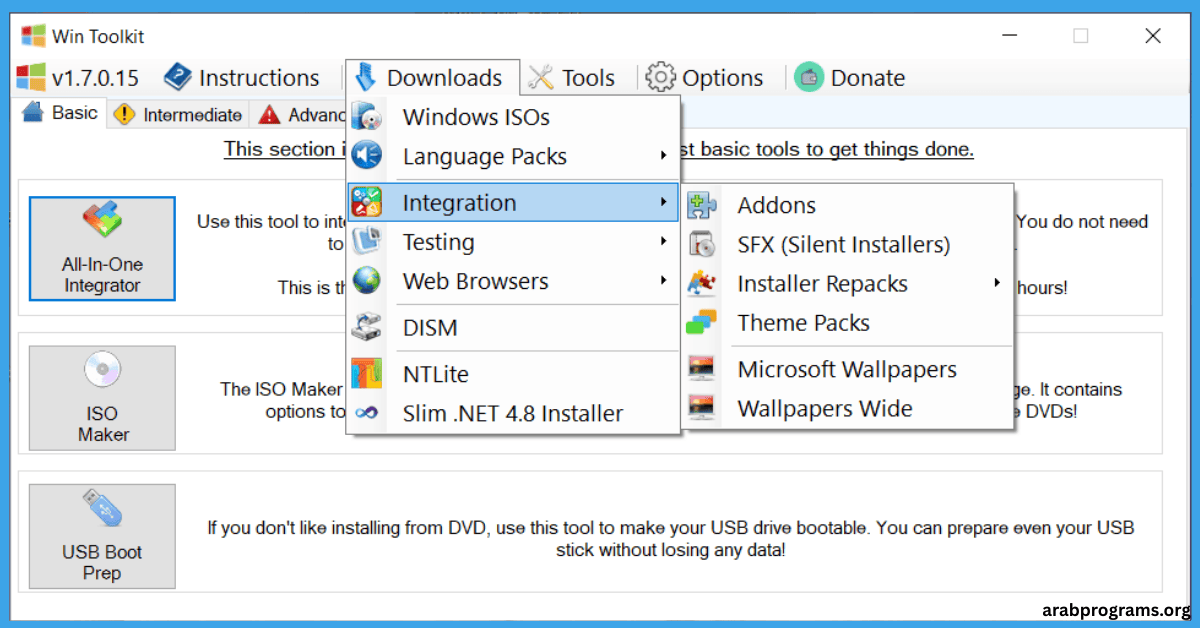Expand Language Packs submenu arrow

point(663,156)
